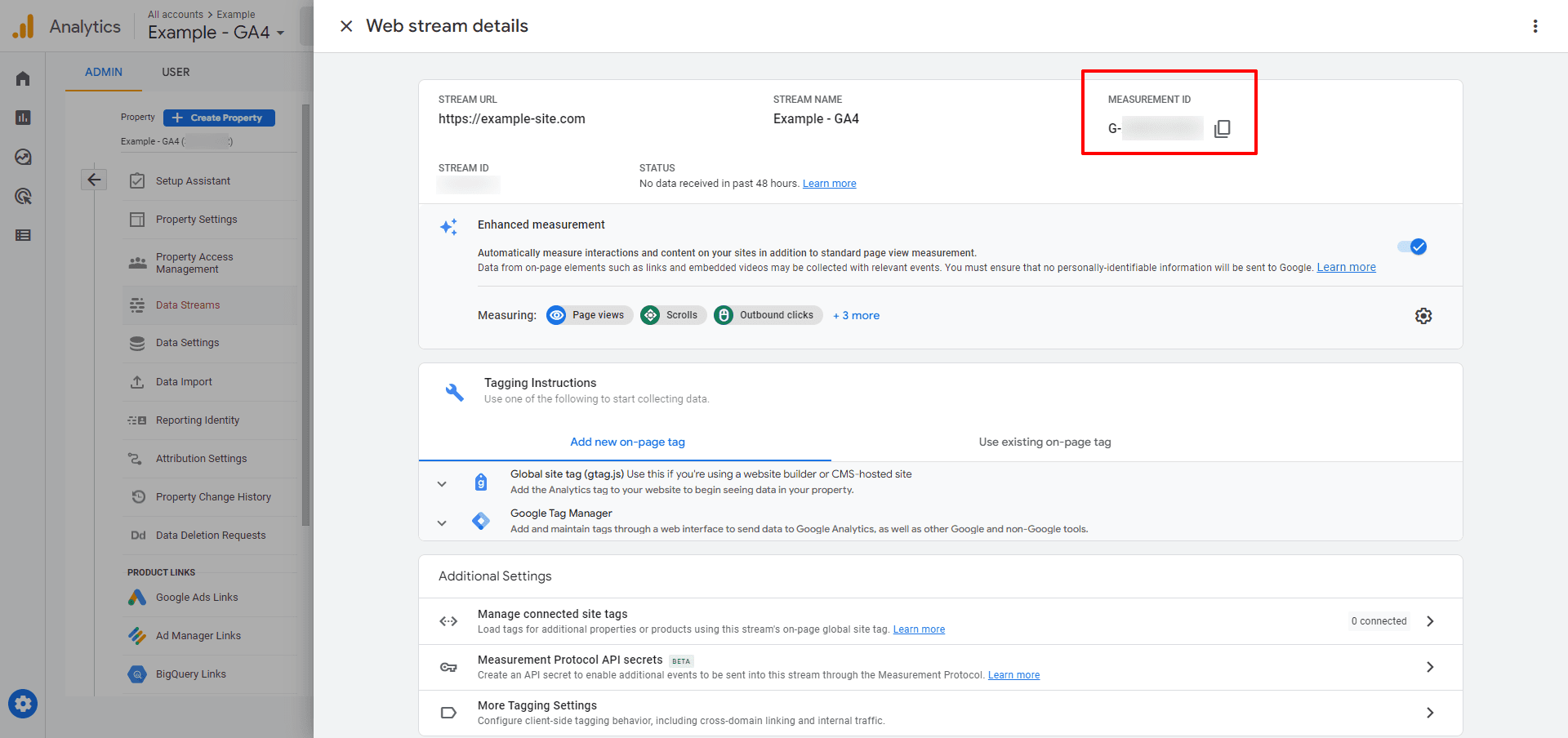Viewport: 1568px width, 738px height.
Task: Open Data Settings
Action: [x=210, y=343]
